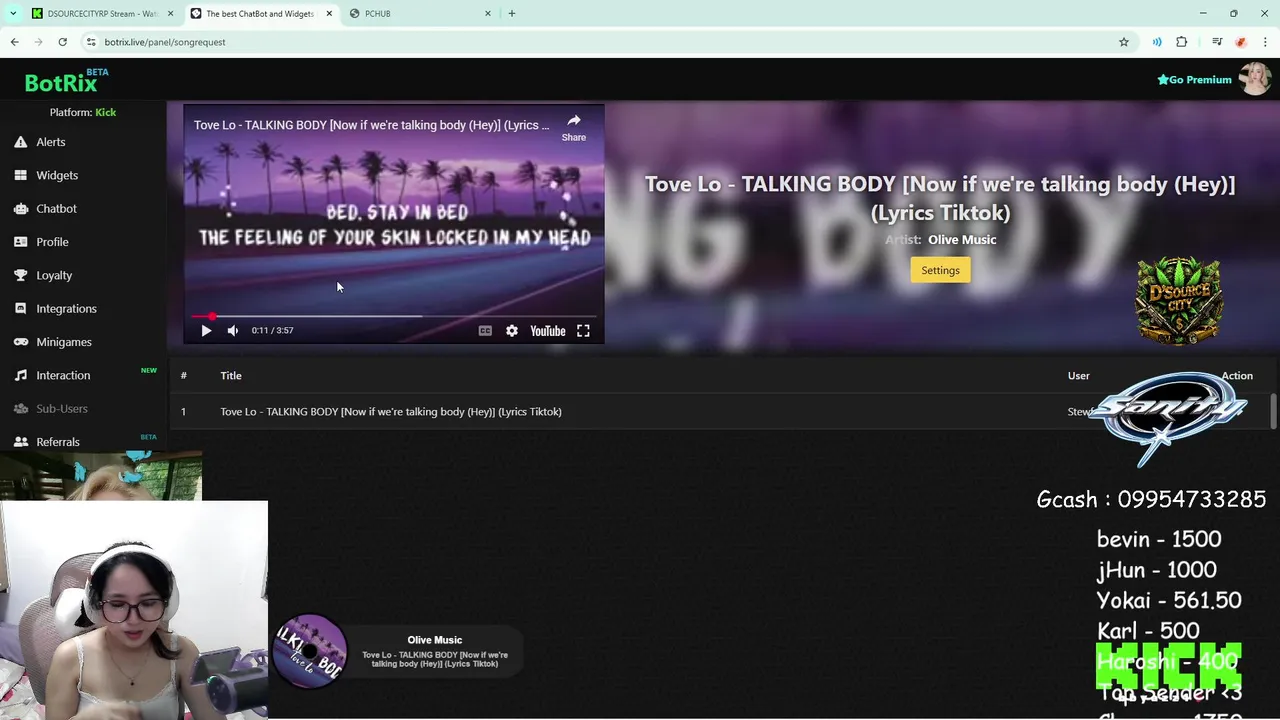1280x720 pixels.
Task: Click the Tove Lo song row title
Action: point(391,412)
